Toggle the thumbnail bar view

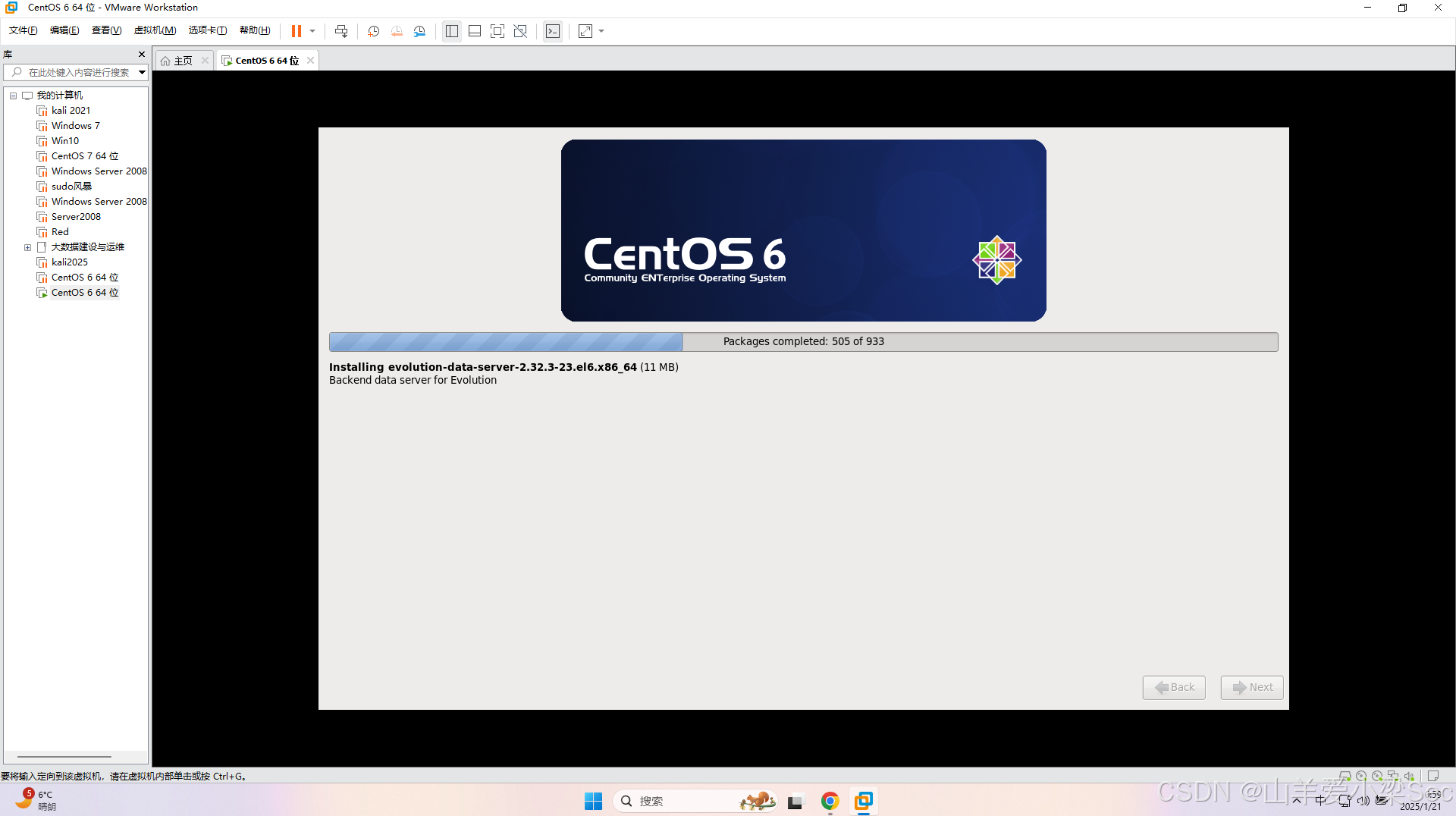pyautogui.click(x=475, y=31)
